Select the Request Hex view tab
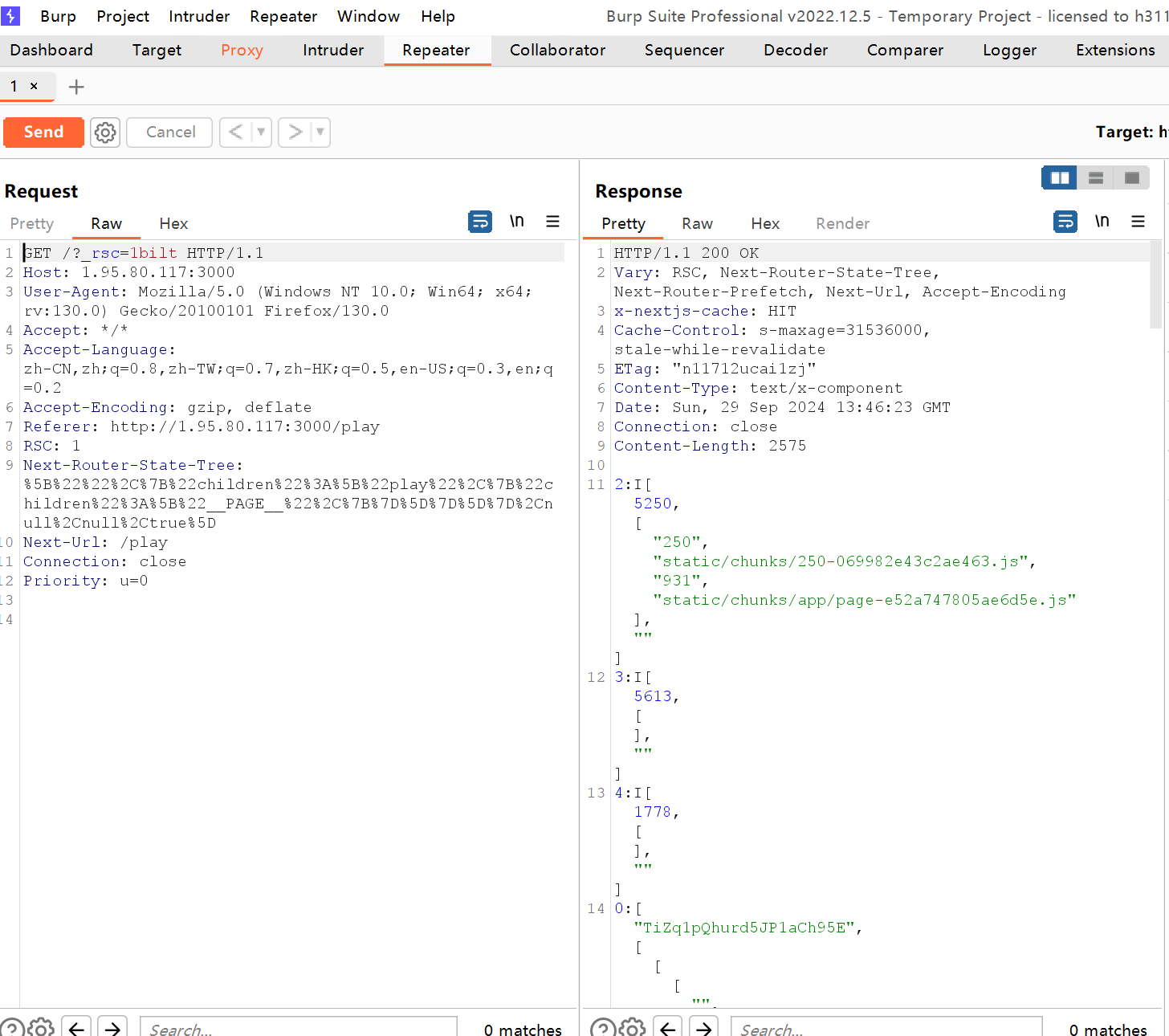Screen dimensions: 1169x1036 tap(173, 223)
